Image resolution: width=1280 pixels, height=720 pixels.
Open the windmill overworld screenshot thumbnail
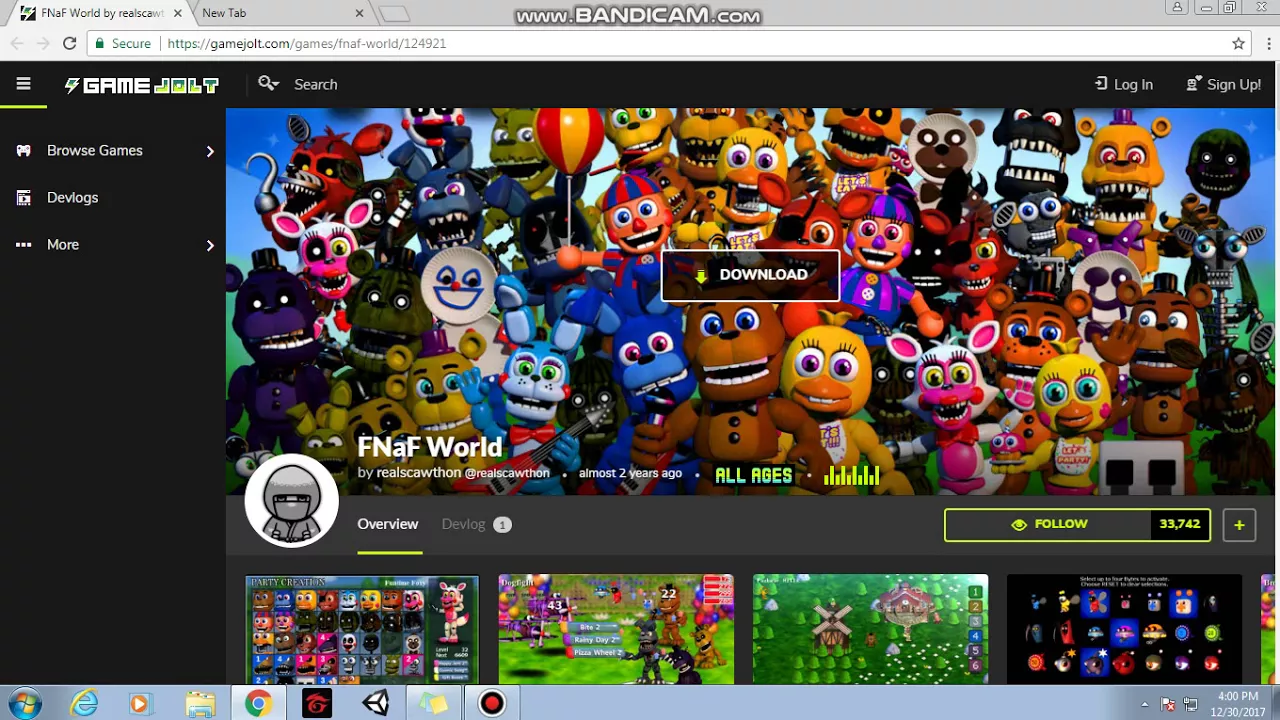coord(870,630)
